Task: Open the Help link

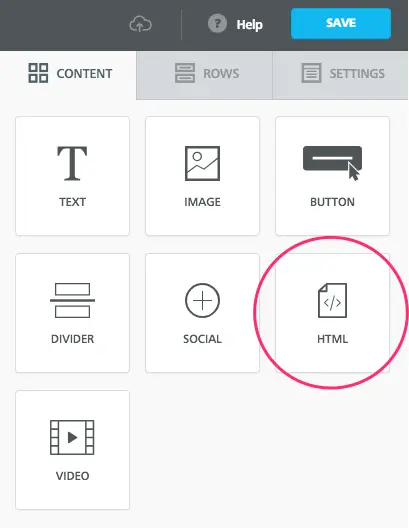Action: click(x=249, y=24)
